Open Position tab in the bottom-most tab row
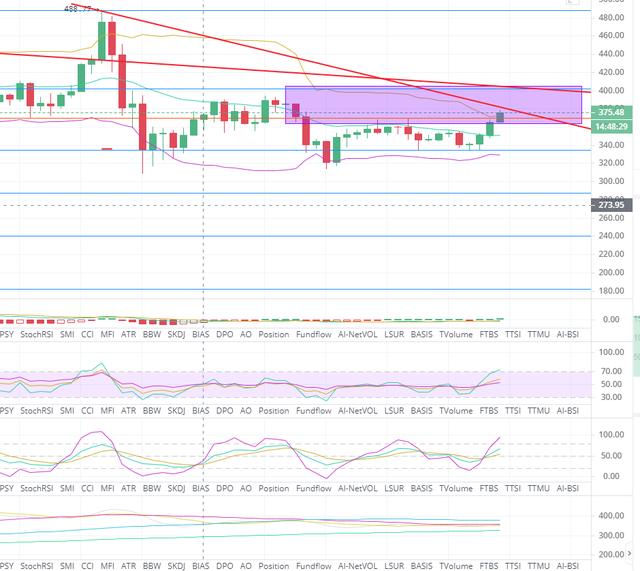Viewport: 640px width, 571px height. pos(273,566)
